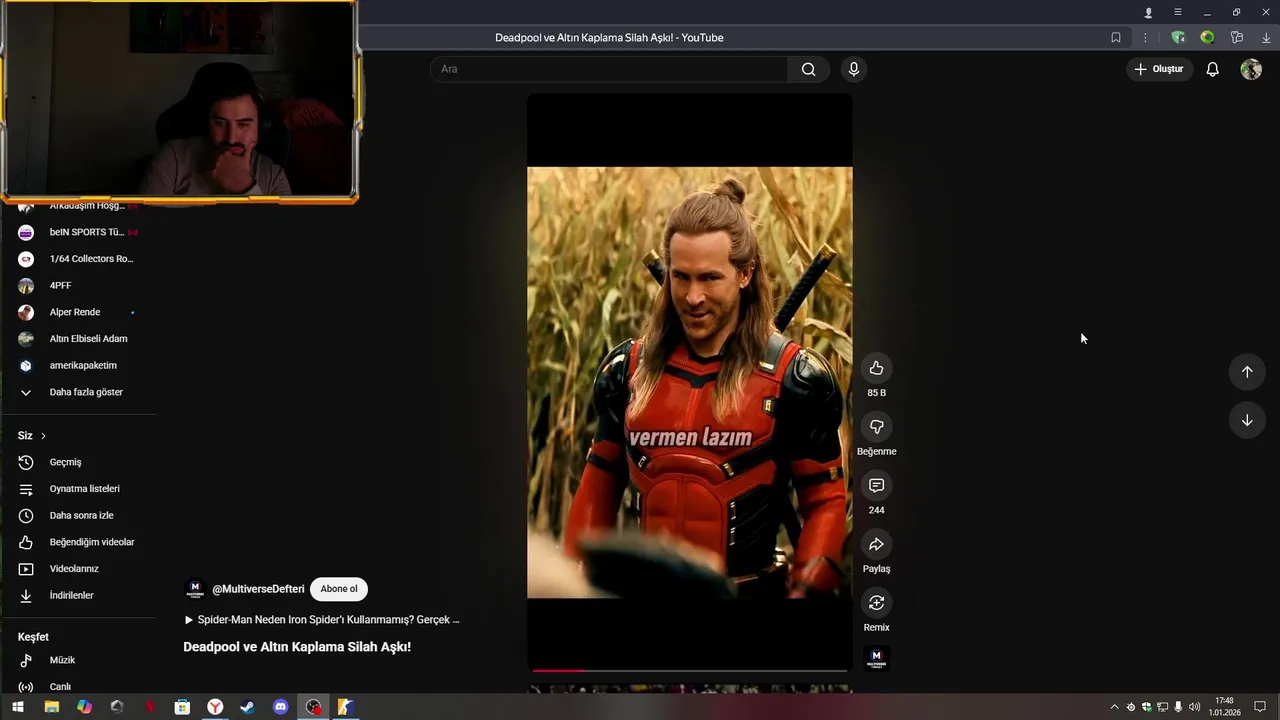
Task: Open linked Spider-Man Iron Spider video
Action: [322, 620]
